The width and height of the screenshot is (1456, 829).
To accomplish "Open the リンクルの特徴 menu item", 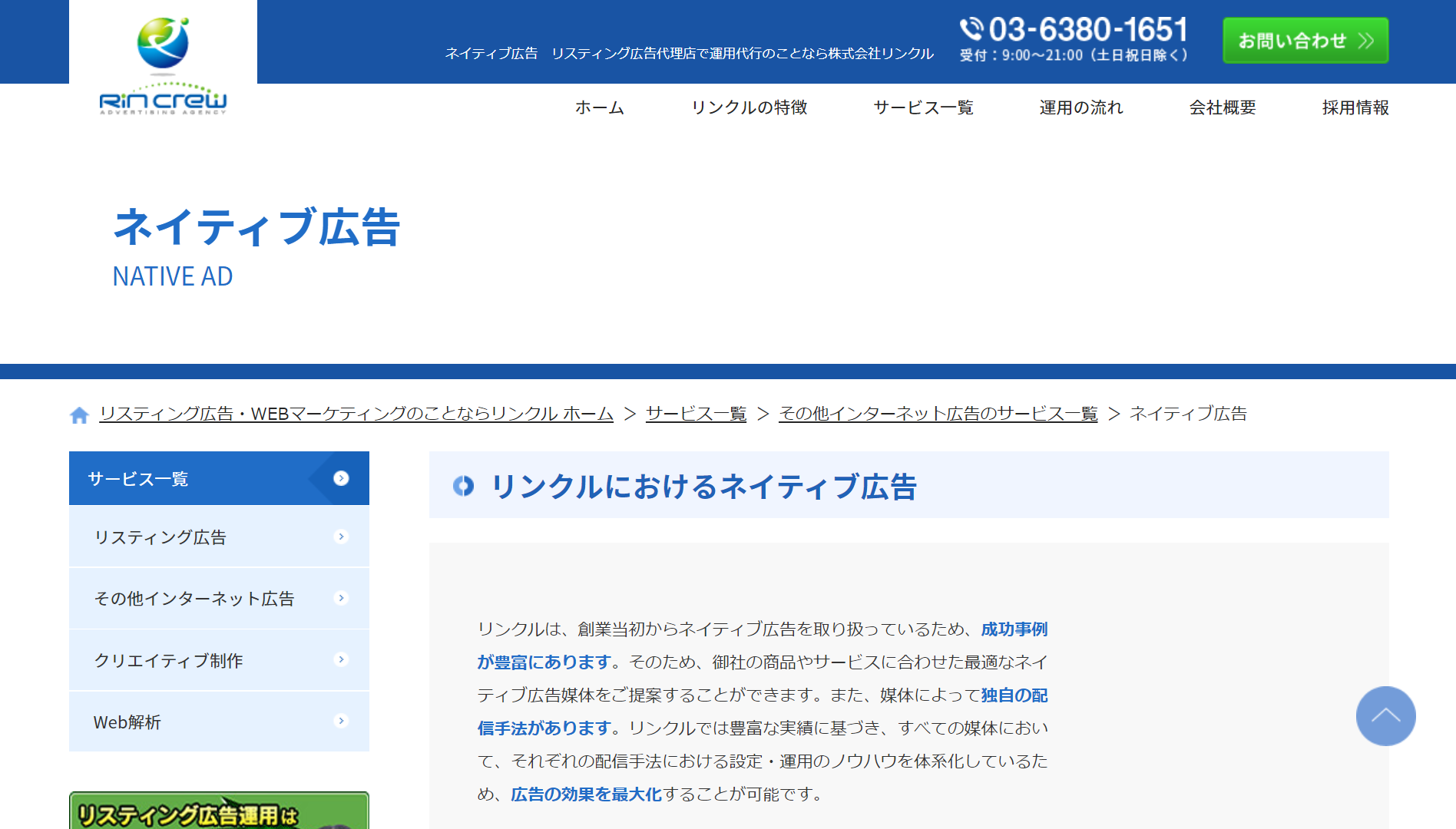I will (x=749, y=107).
